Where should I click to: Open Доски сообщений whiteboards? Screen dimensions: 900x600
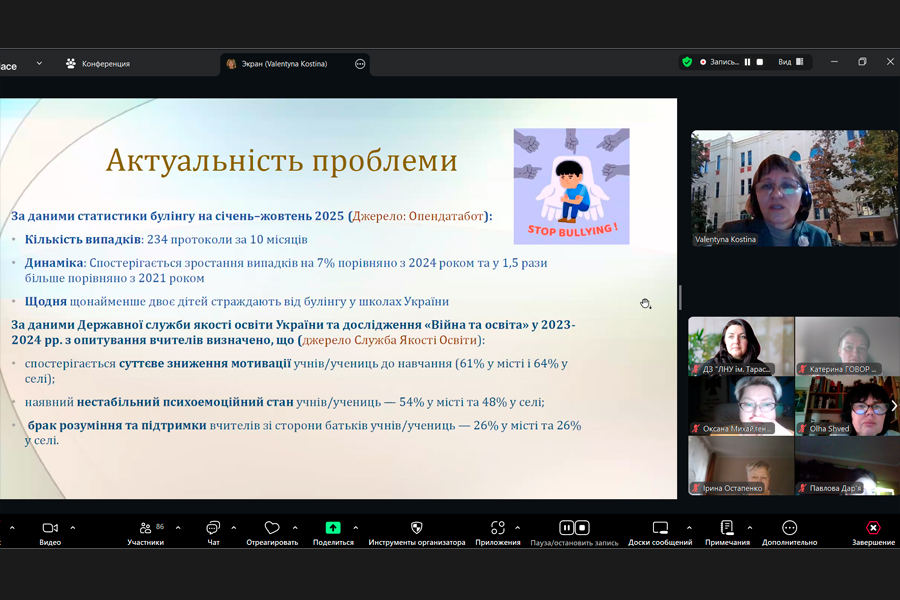(x=660, y=528)
